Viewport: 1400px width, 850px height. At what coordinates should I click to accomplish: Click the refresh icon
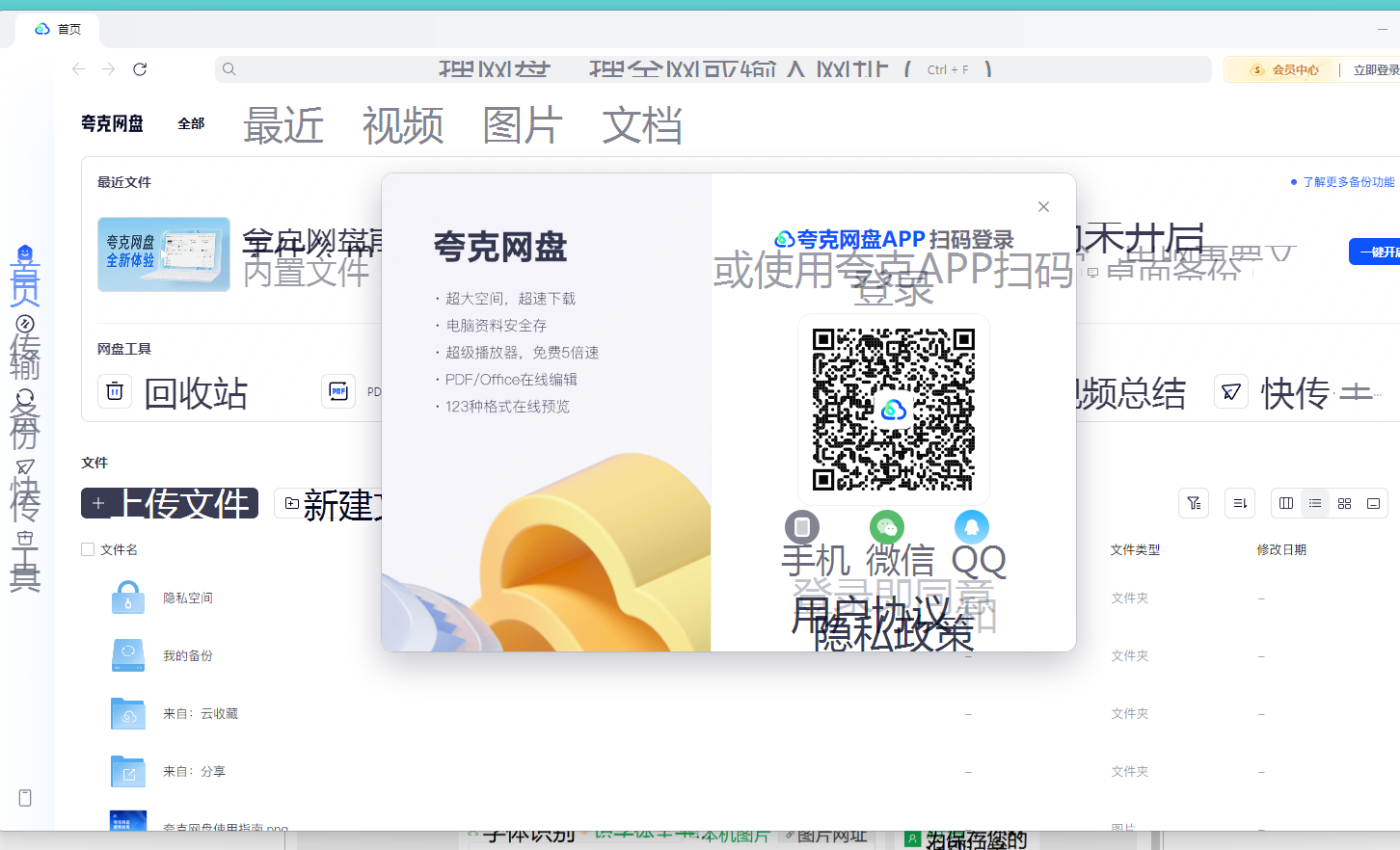(140, 69)
